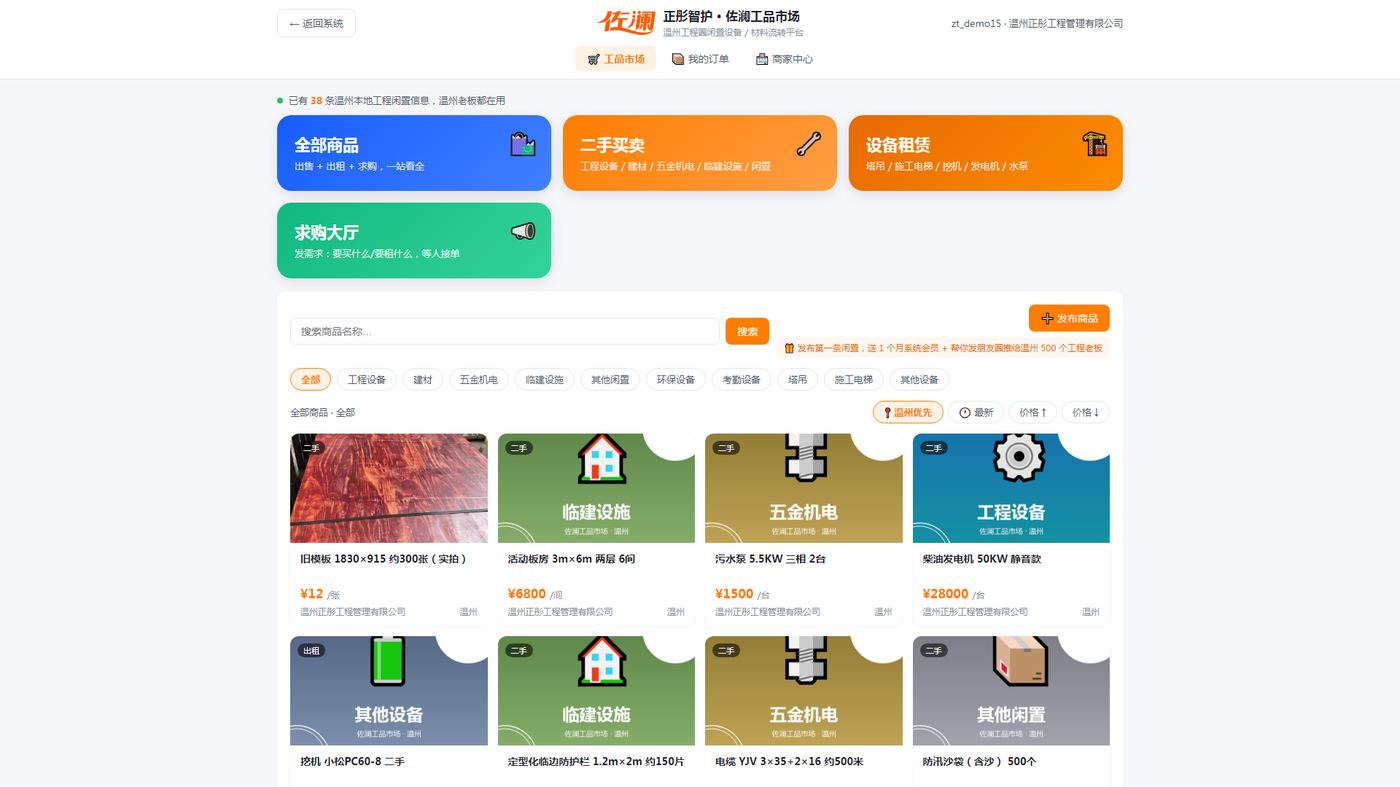Select the 其他闲置 filter chip

point(610,380)
